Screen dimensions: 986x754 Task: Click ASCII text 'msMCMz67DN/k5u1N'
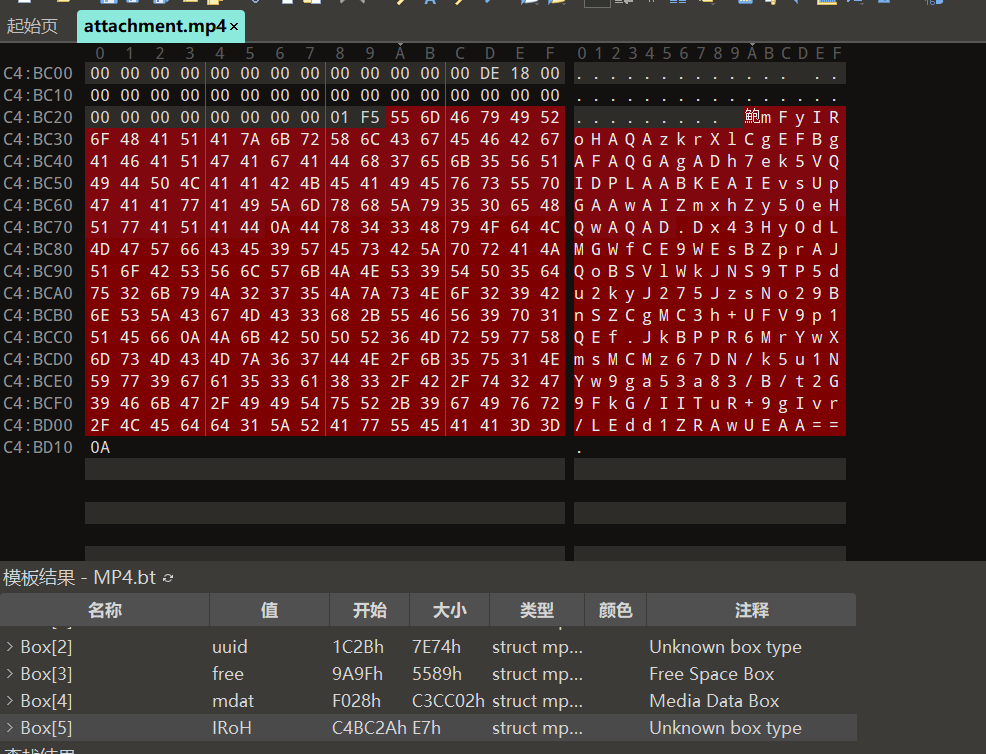click(x=707, y=359)
